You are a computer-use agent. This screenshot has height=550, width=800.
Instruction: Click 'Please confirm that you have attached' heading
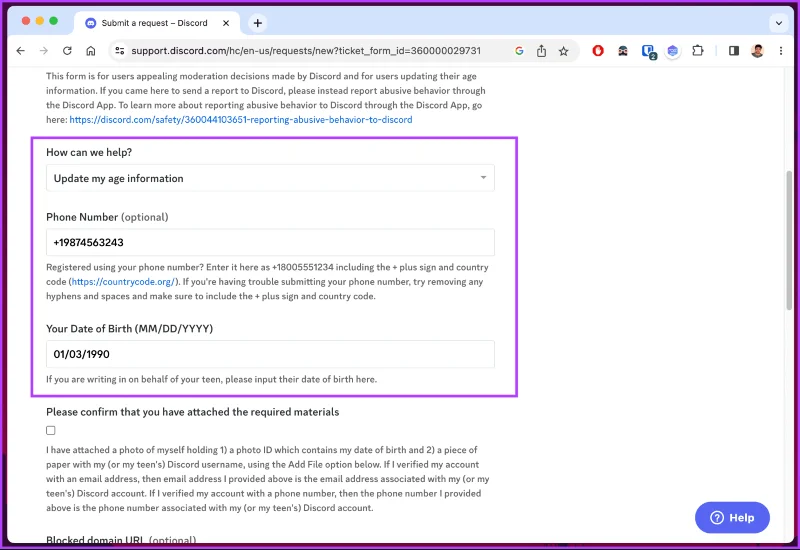192,412
